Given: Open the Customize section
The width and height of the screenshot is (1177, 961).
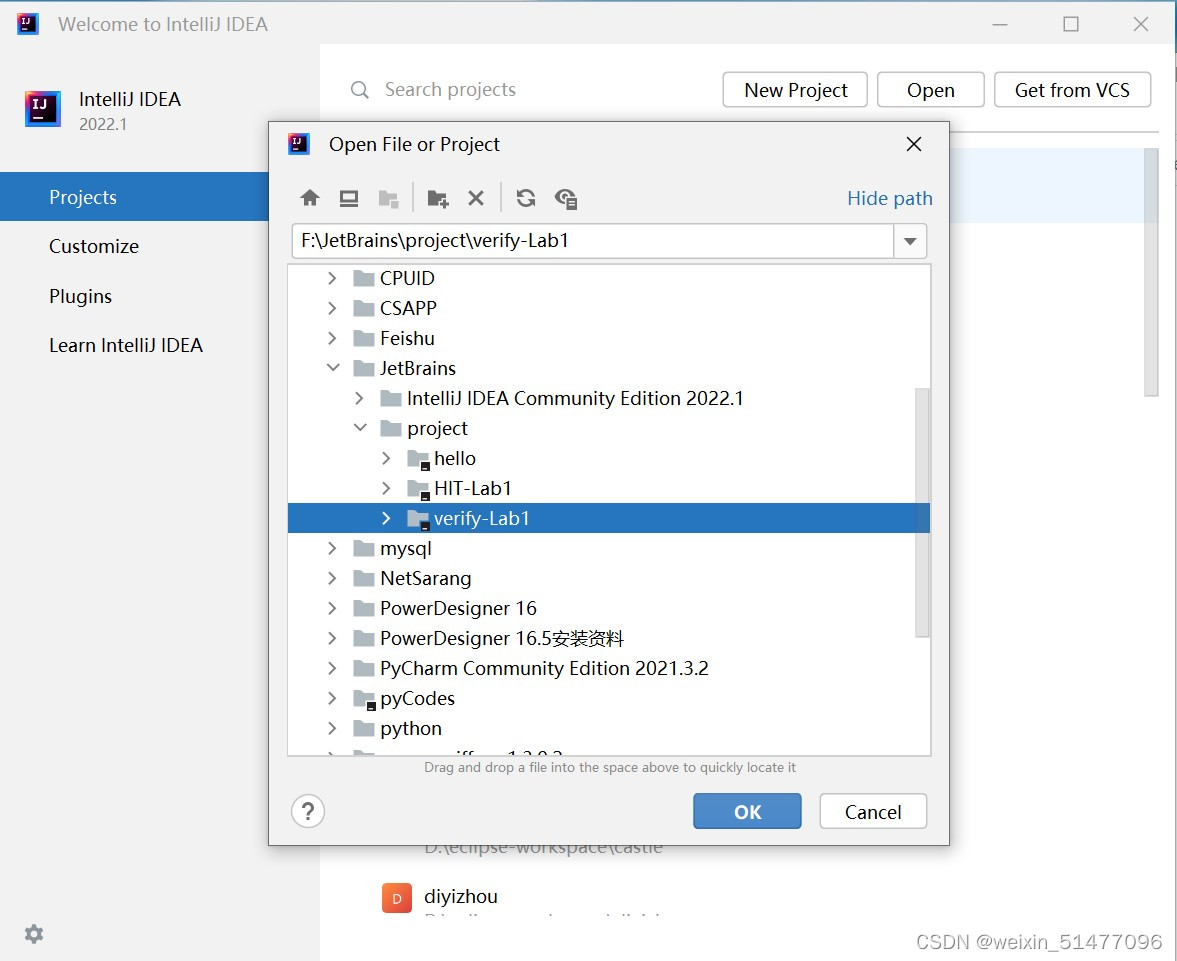Looking at the screenshot, I should pyautogui.click(x=94, y=246).
